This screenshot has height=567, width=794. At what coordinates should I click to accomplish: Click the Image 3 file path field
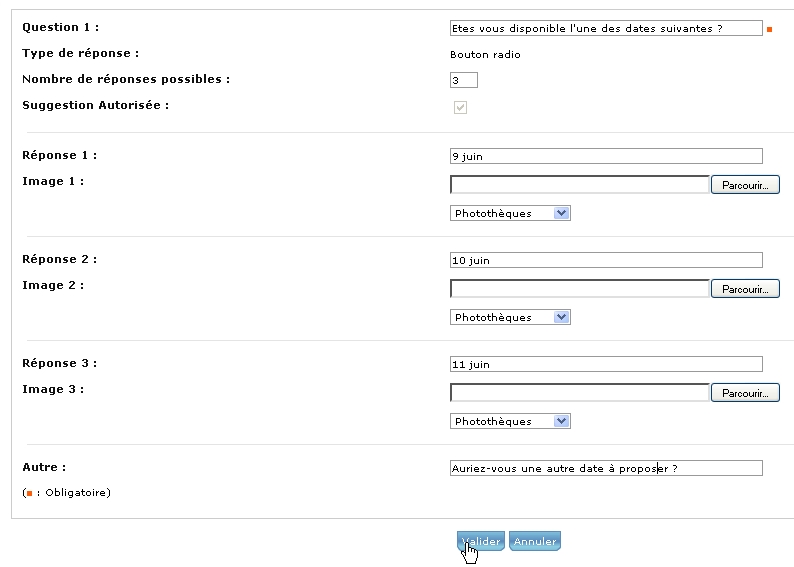[x=579, y=393]
